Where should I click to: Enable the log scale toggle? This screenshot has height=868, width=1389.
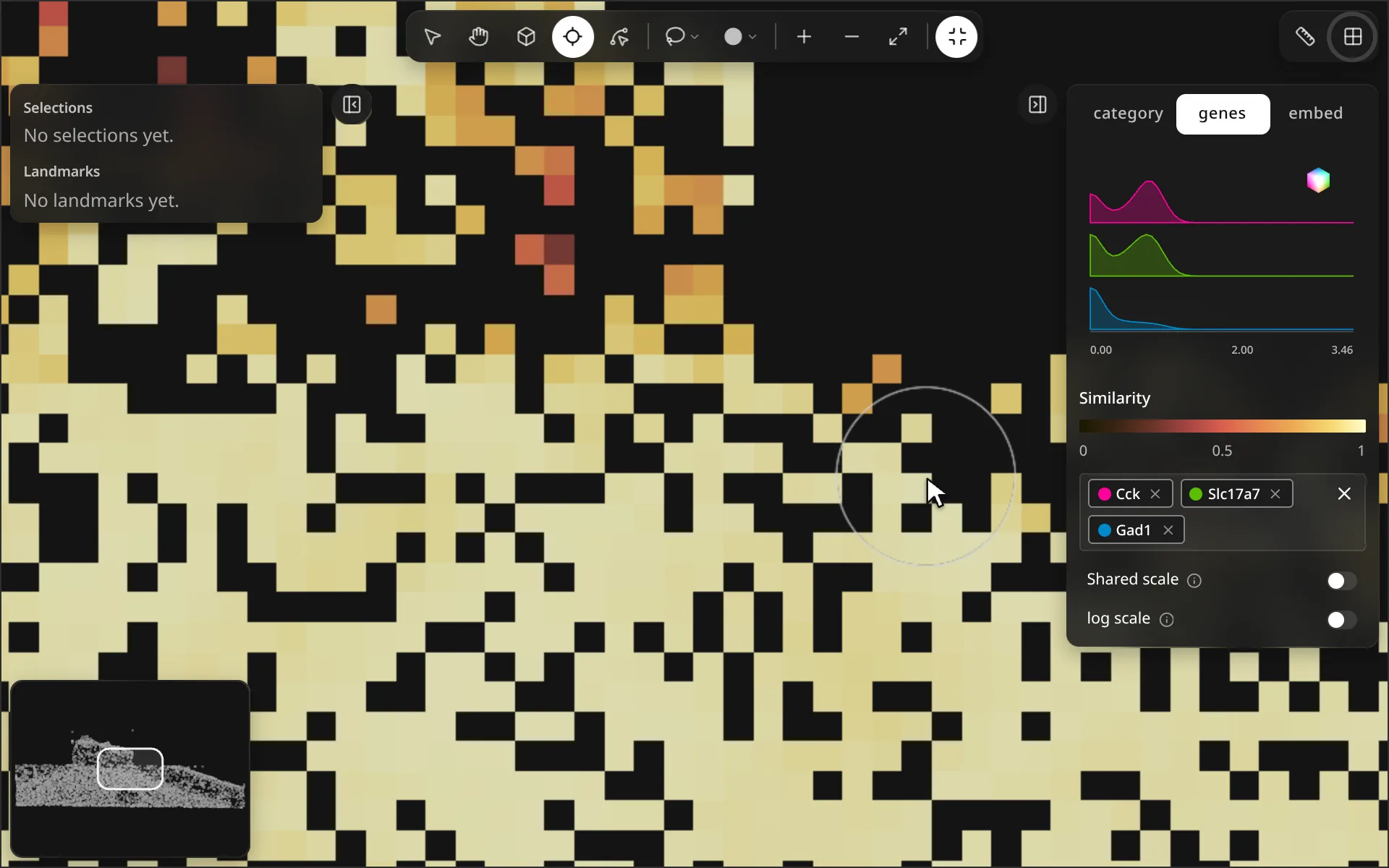[x=1341, y=620]
